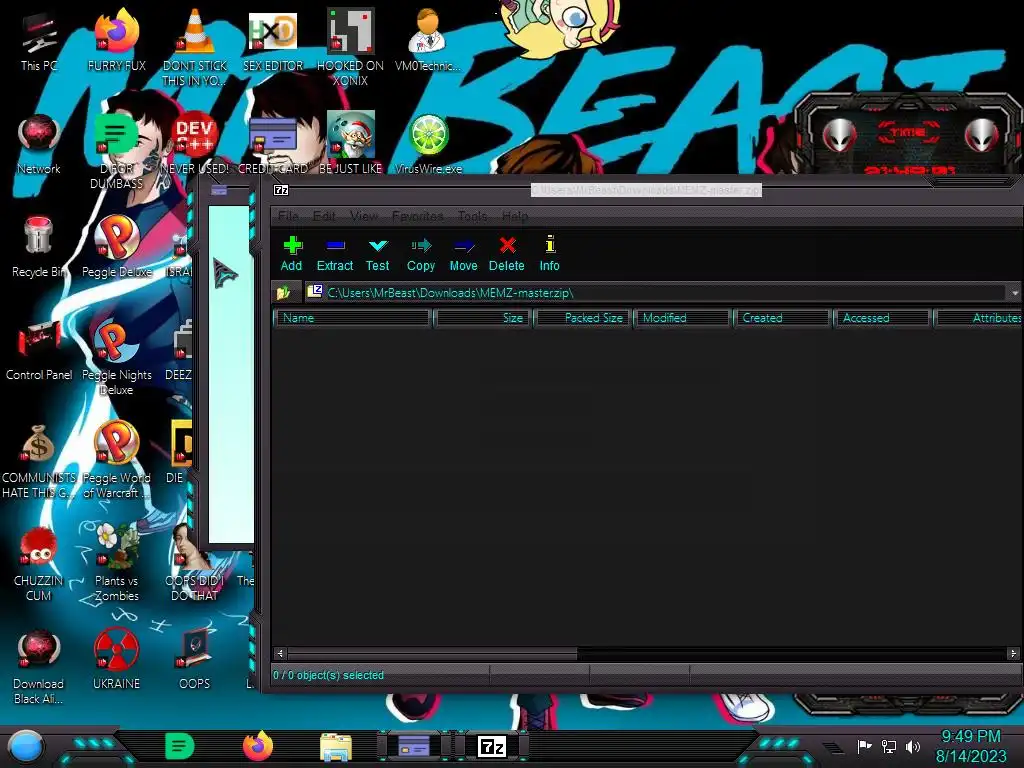The height and width of the screenshot is (768, 1024).
Task: Click the MEMZ-master.zip address path field
Action: 656,293
